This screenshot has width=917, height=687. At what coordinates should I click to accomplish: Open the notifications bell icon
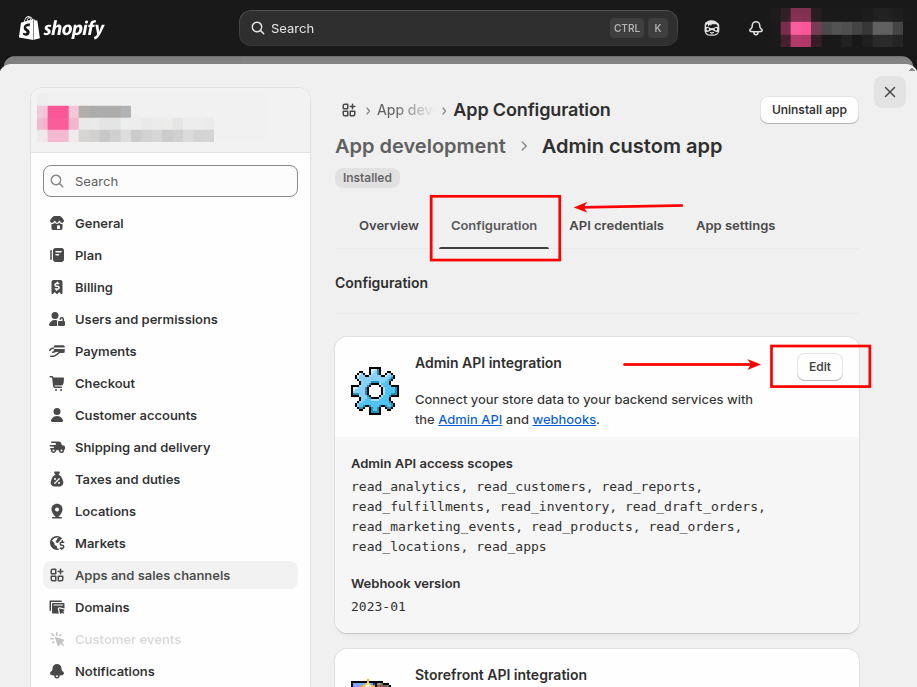[756, 28]
